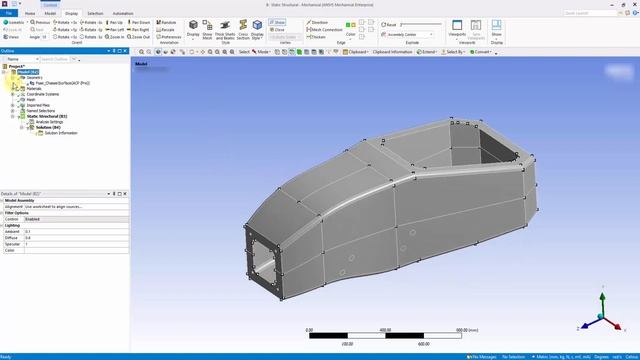640x360 pixels.
Task: Click the Show Mesh icon
Action: [207, 29]
